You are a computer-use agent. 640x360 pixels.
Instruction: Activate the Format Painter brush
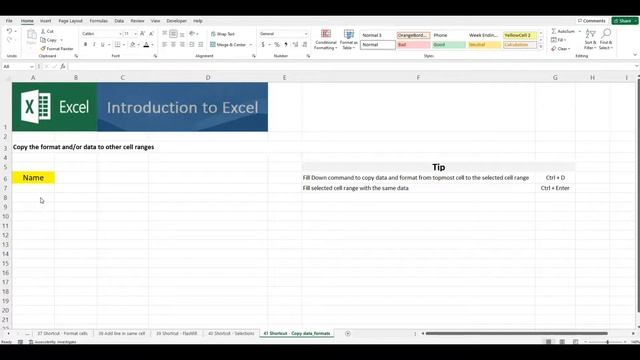click(57, 49)
